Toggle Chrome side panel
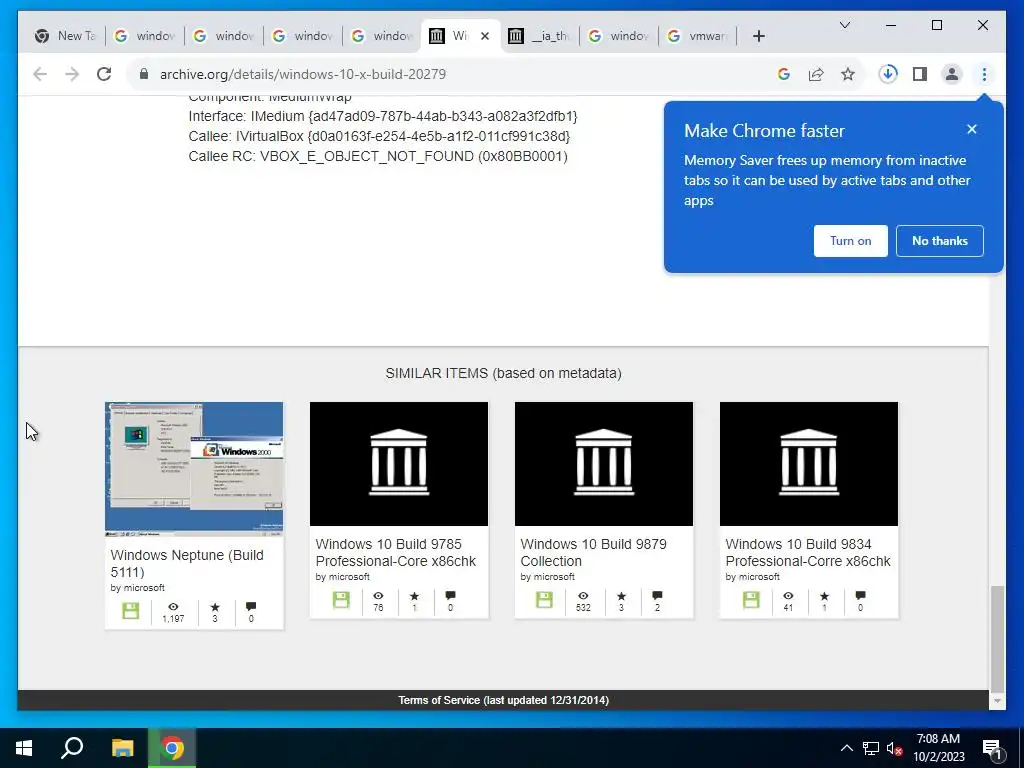 point(920,74)
